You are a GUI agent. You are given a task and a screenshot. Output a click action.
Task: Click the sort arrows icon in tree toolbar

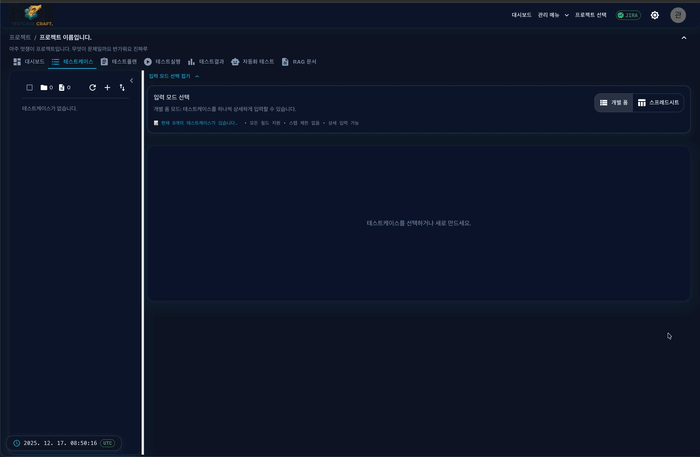pos(122,88)
